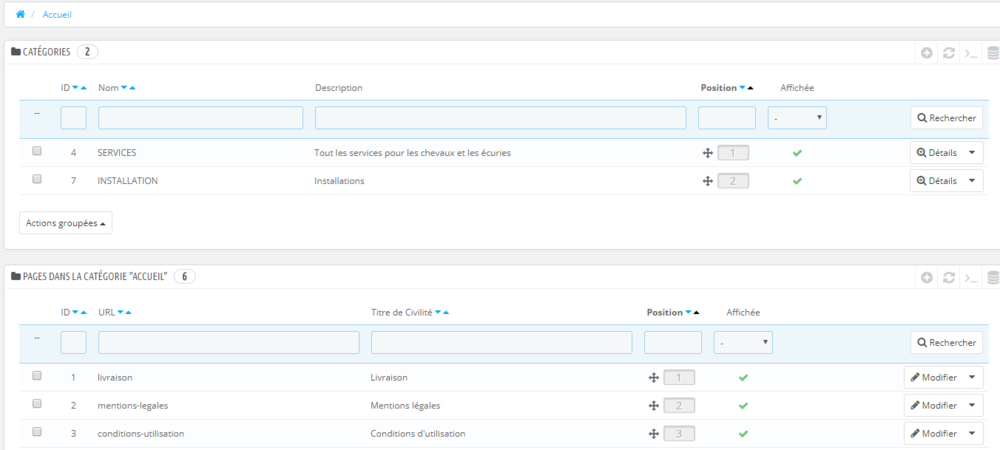1000x450 pixels.
Task: Show SQL query for the pages list
Action: (x=971, y=277)
